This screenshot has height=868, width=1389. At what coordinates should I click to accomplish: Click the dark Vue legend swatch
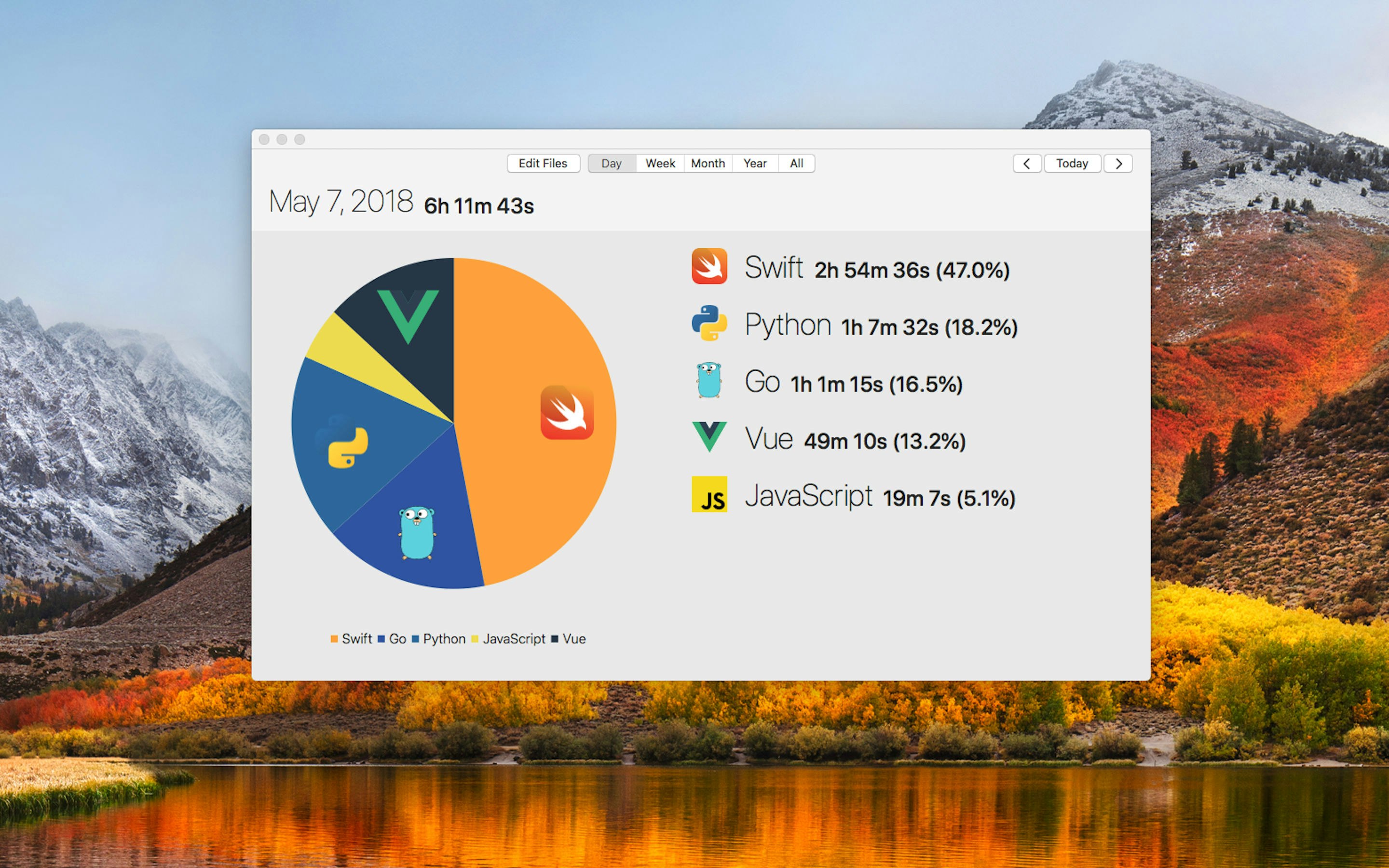555,639
